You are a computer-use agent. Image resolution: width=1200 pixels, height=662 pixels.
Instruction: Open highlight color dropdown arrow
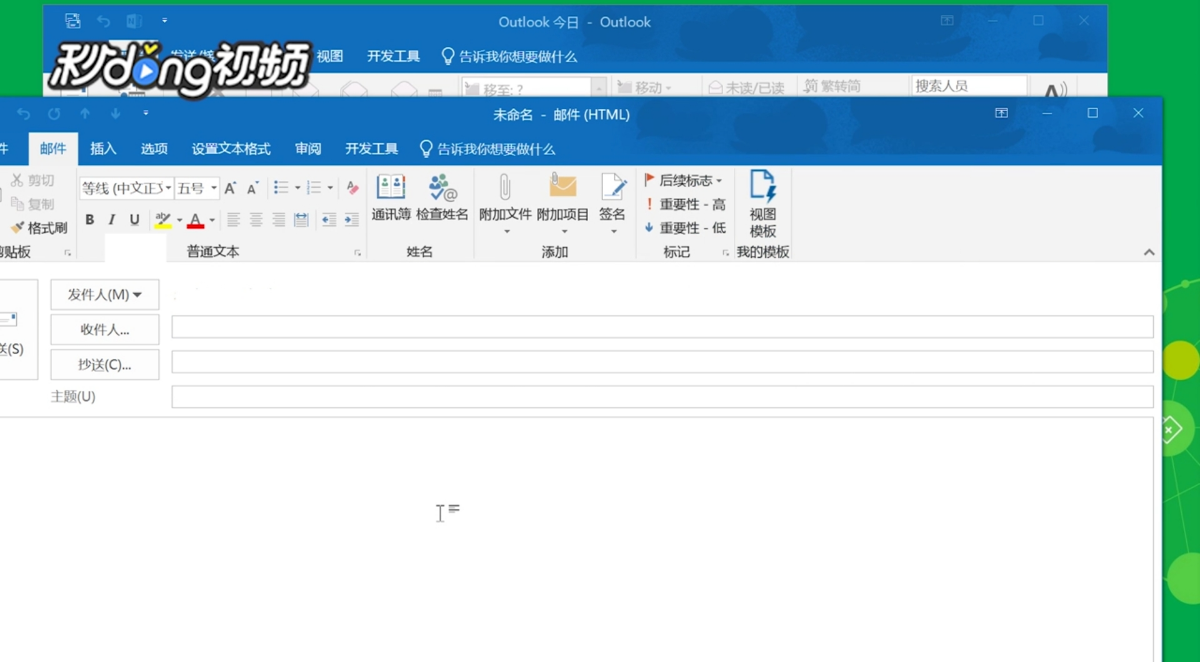click(x=179, y=220)
